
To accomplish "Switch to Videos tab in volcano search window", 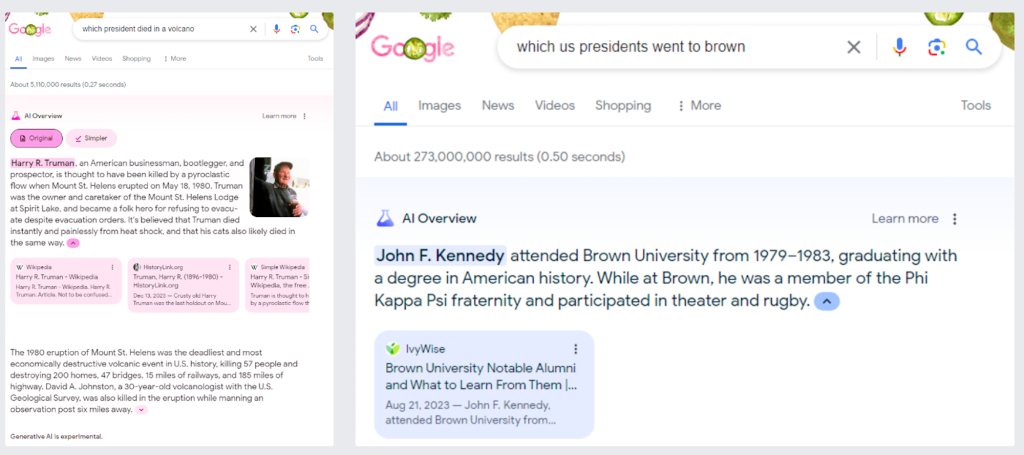I will pos(102,59).
